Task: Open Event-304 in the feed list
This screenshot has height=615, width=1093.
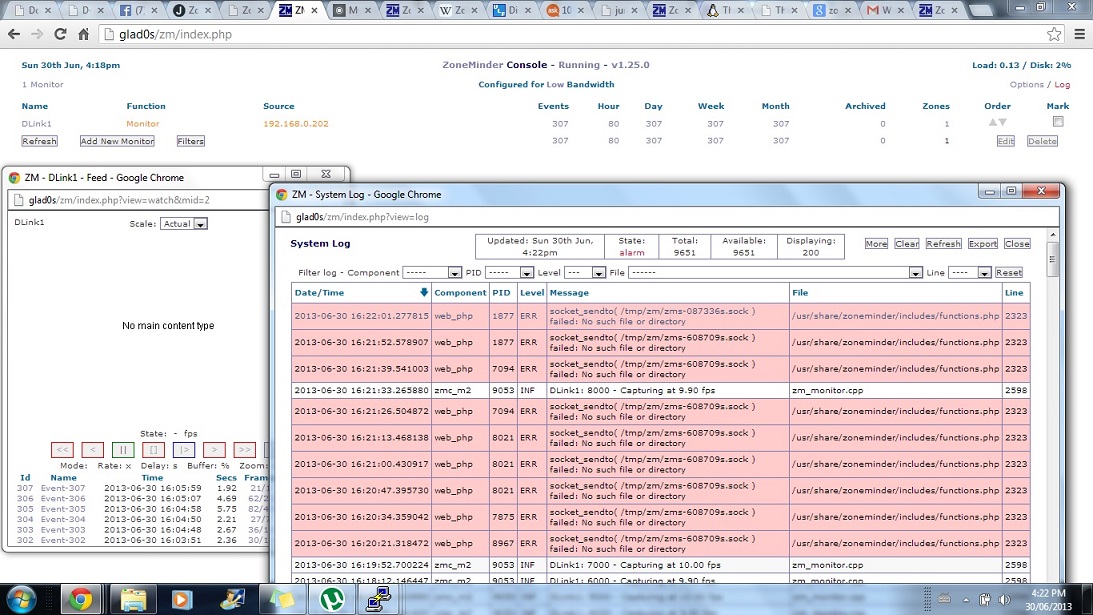Action: pos(63,519)
